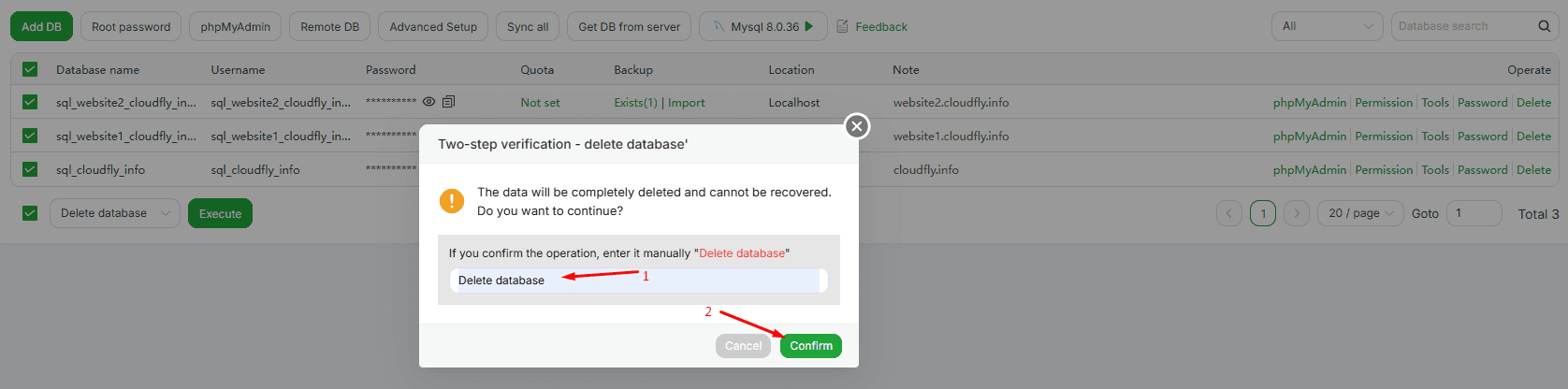Open Advanced Setup

point(433,26)
